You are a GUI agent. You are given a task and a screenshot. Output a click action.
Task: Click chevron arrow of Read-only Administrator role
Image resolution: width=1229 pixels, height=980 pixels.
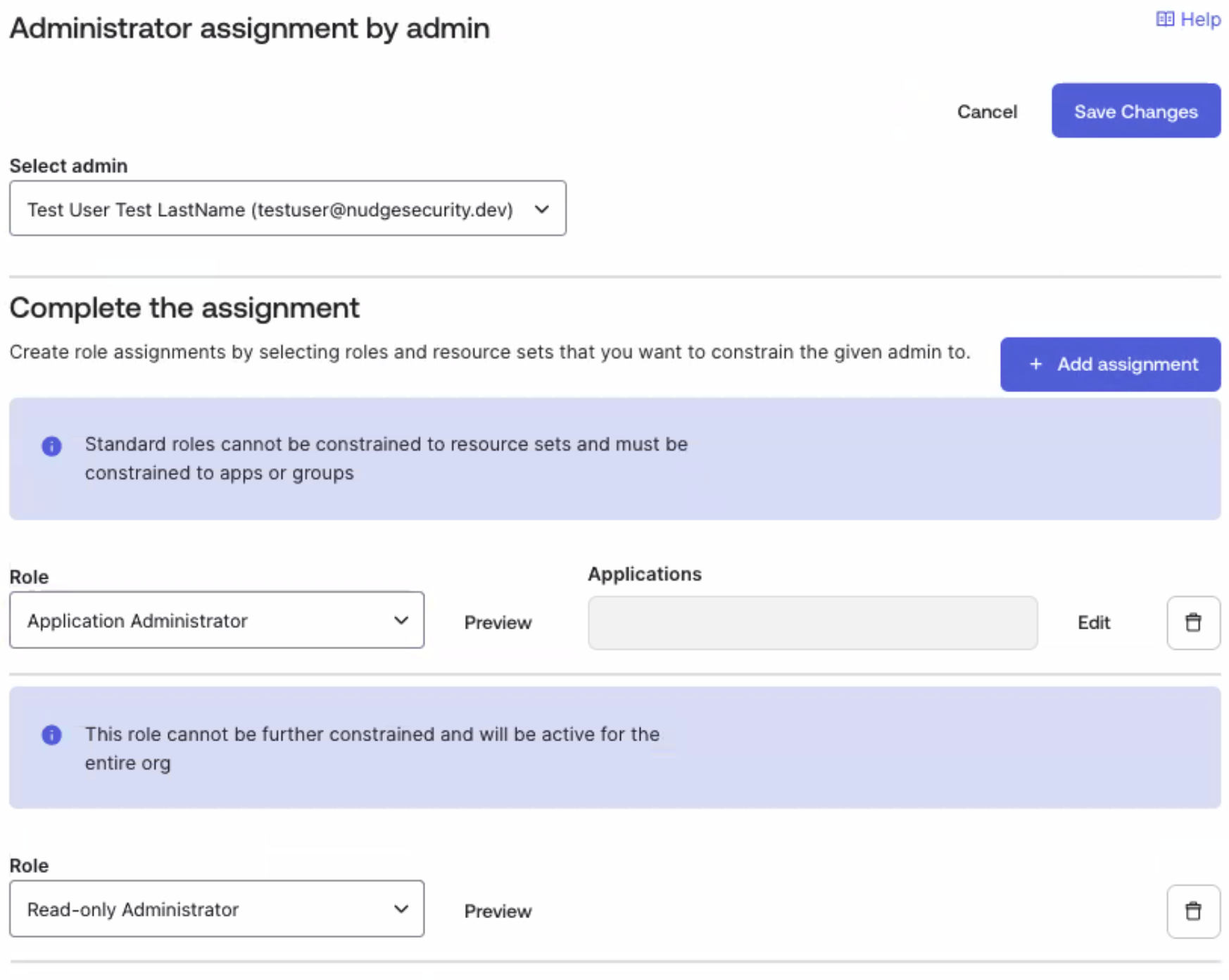click(x=401, y=909)
